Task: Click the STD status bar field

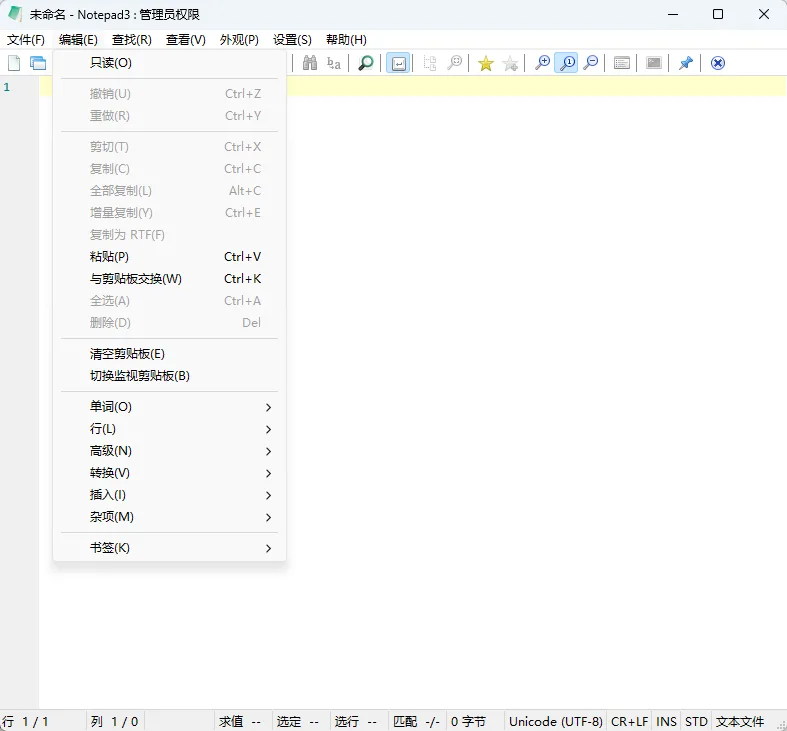Action: coord(696,721)
